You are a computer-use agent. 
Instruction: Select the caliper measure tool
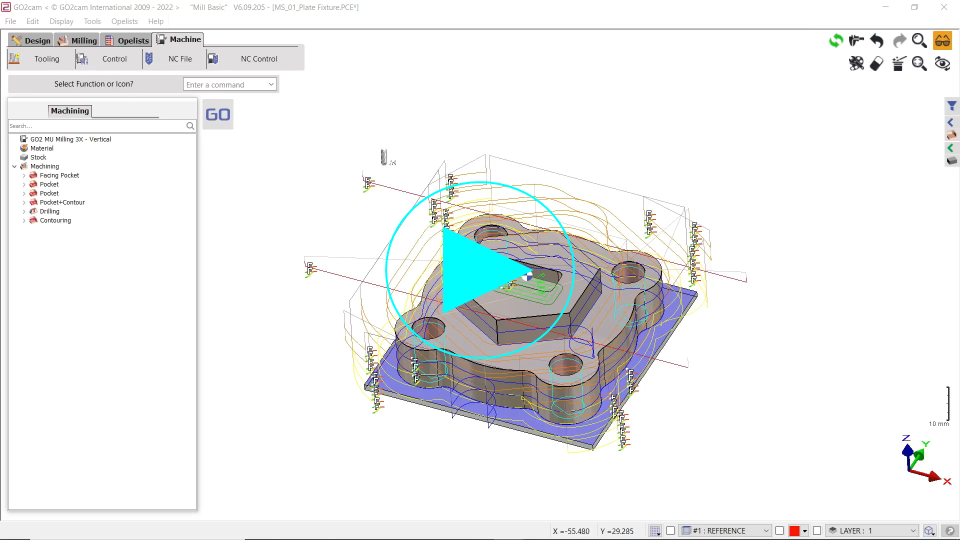856,40
